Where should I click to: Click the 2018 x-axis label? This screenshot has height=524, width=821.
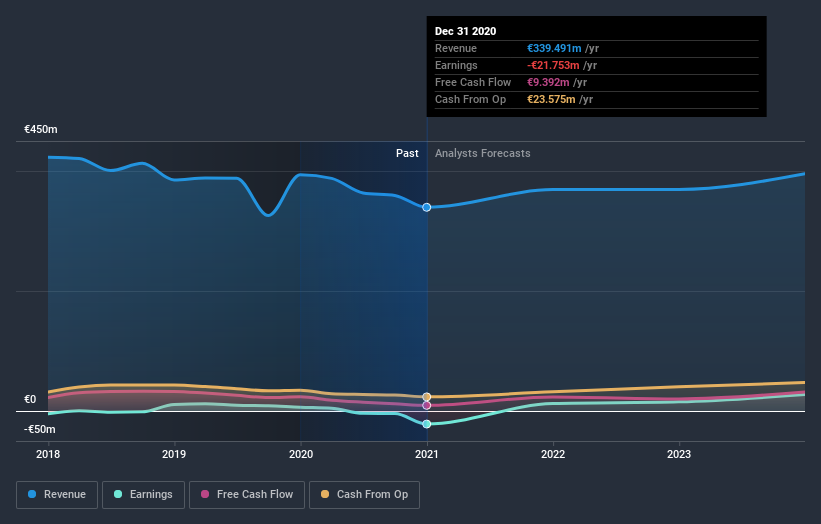[48, 454]
